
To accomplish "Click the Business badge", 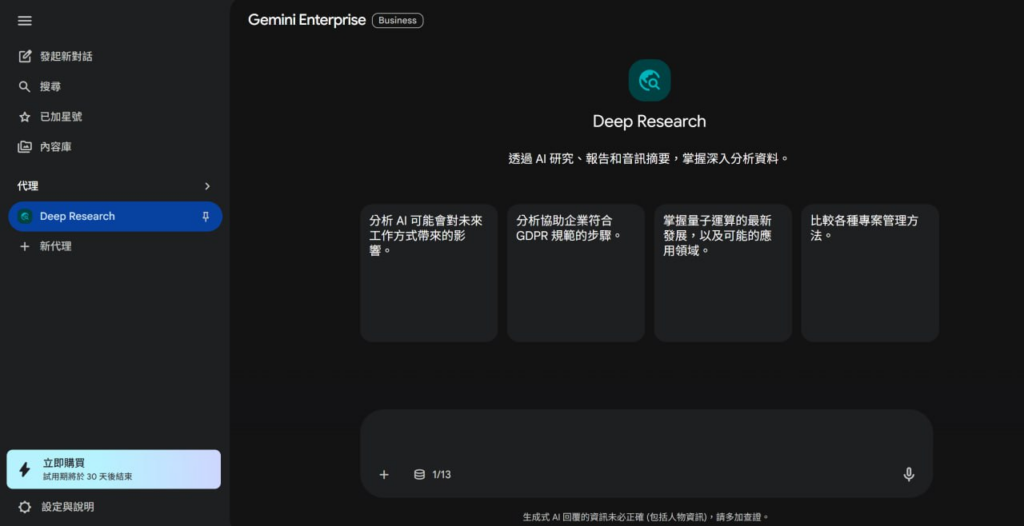I will click(x=398, y=21).
